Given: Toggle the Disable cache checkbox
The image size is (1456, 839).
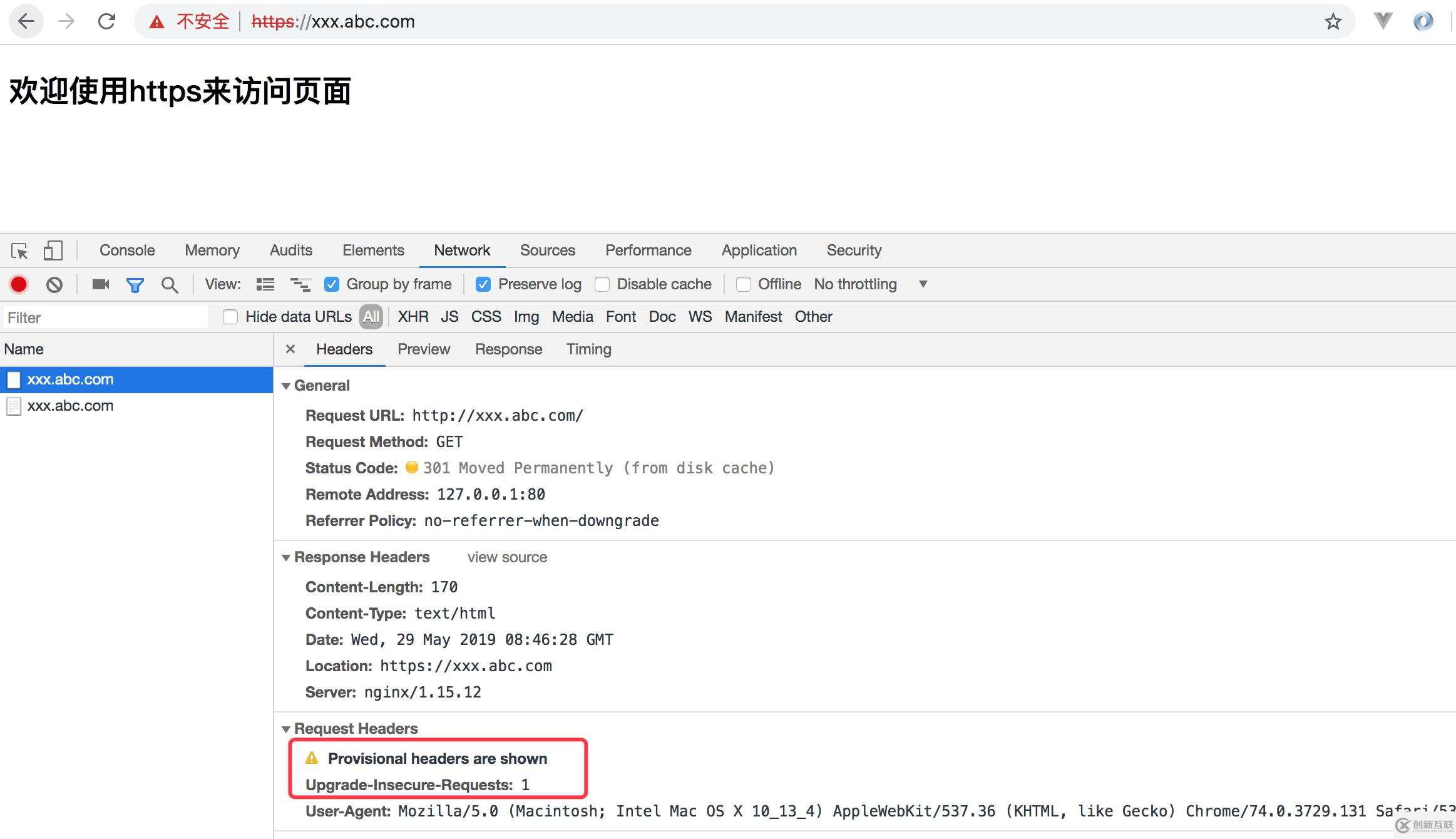Looking at the screenshot, I should pos(602,284).
